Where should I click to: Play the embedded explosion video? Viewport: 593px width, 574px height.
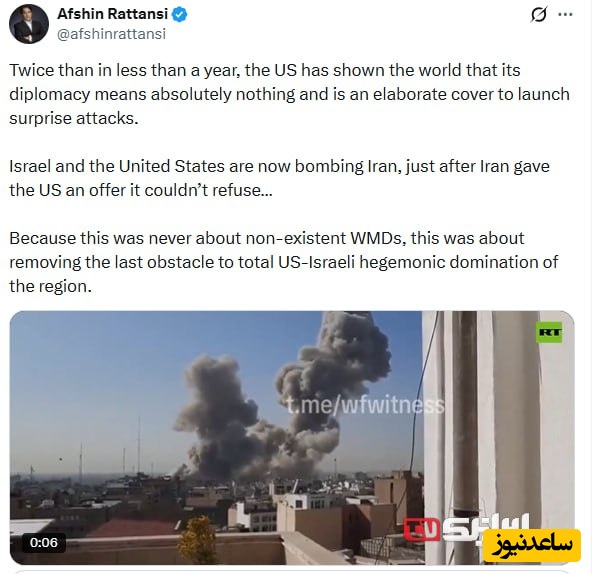point(292,437)
